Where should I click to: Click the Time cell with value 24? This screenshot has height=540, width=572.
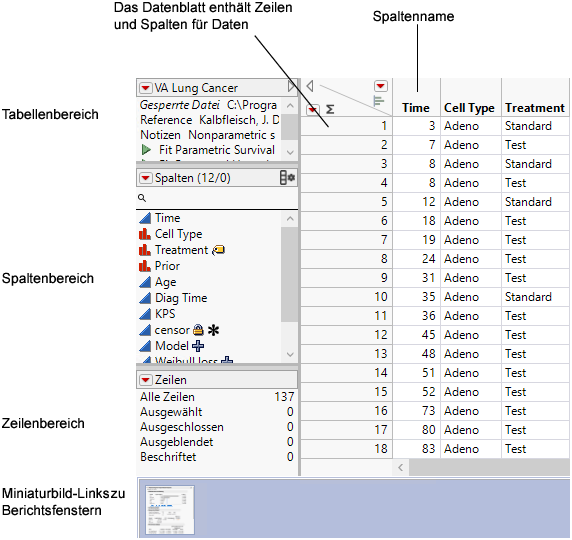[417, 259]
